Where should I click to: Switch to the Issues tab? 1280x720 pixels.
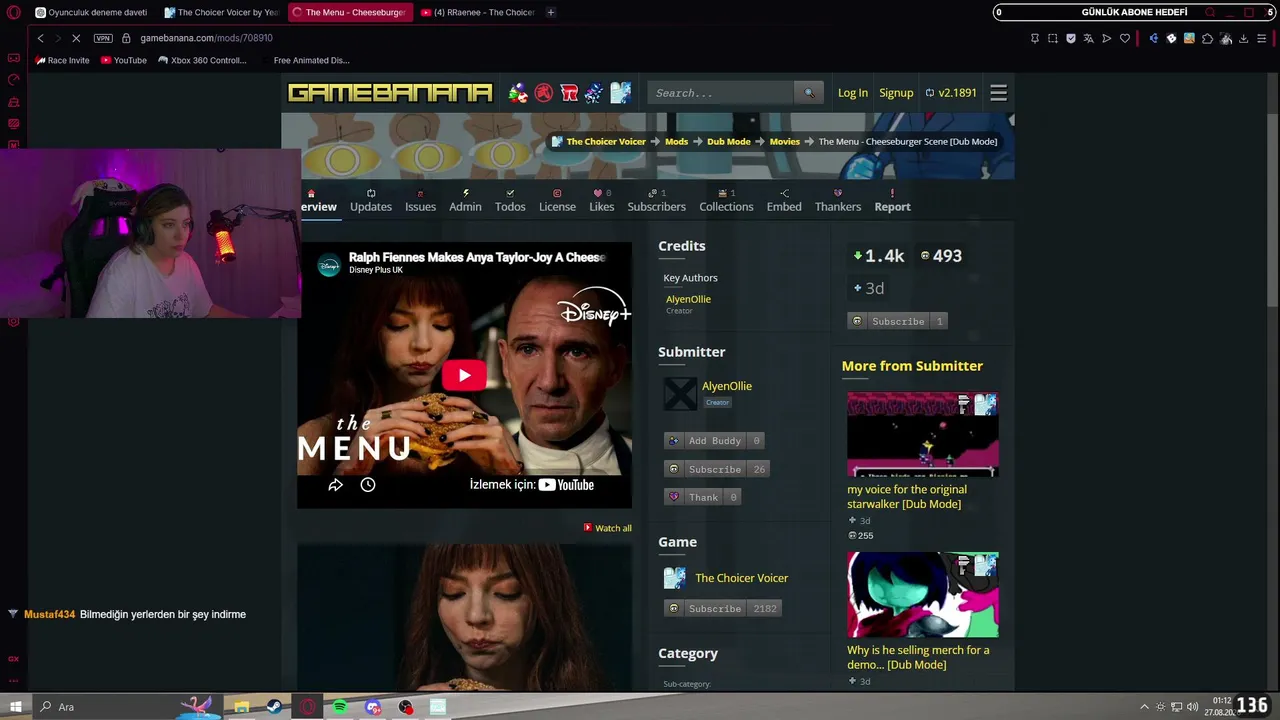click(x=420, y=200)
